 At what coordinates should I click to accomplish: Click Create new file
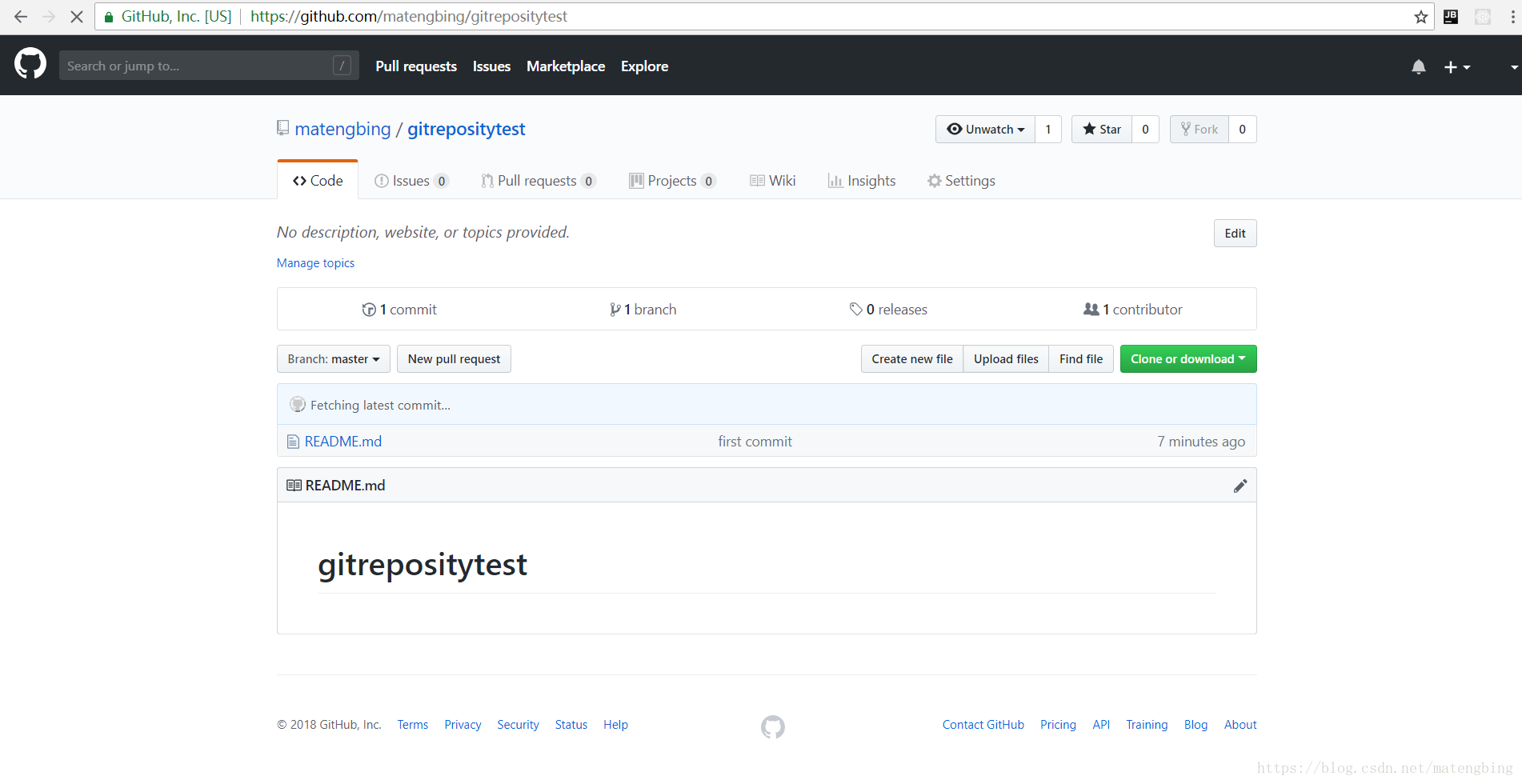912,359
